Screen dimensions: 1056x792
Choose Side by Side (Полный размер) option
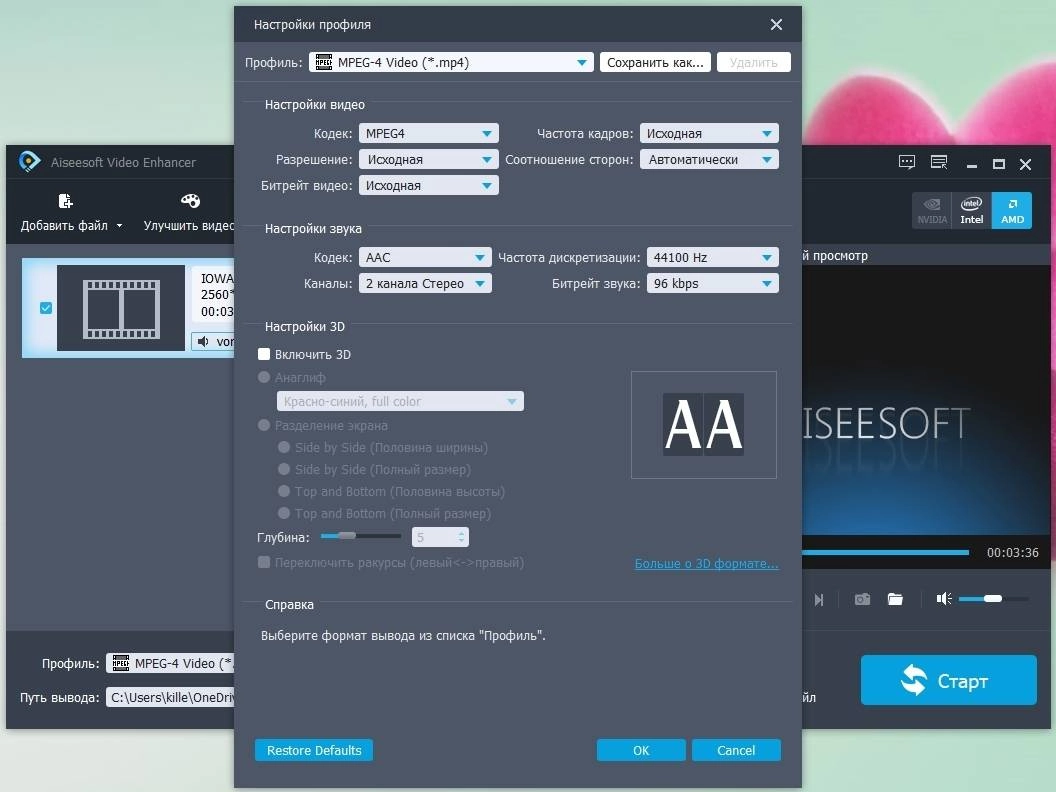284,469
